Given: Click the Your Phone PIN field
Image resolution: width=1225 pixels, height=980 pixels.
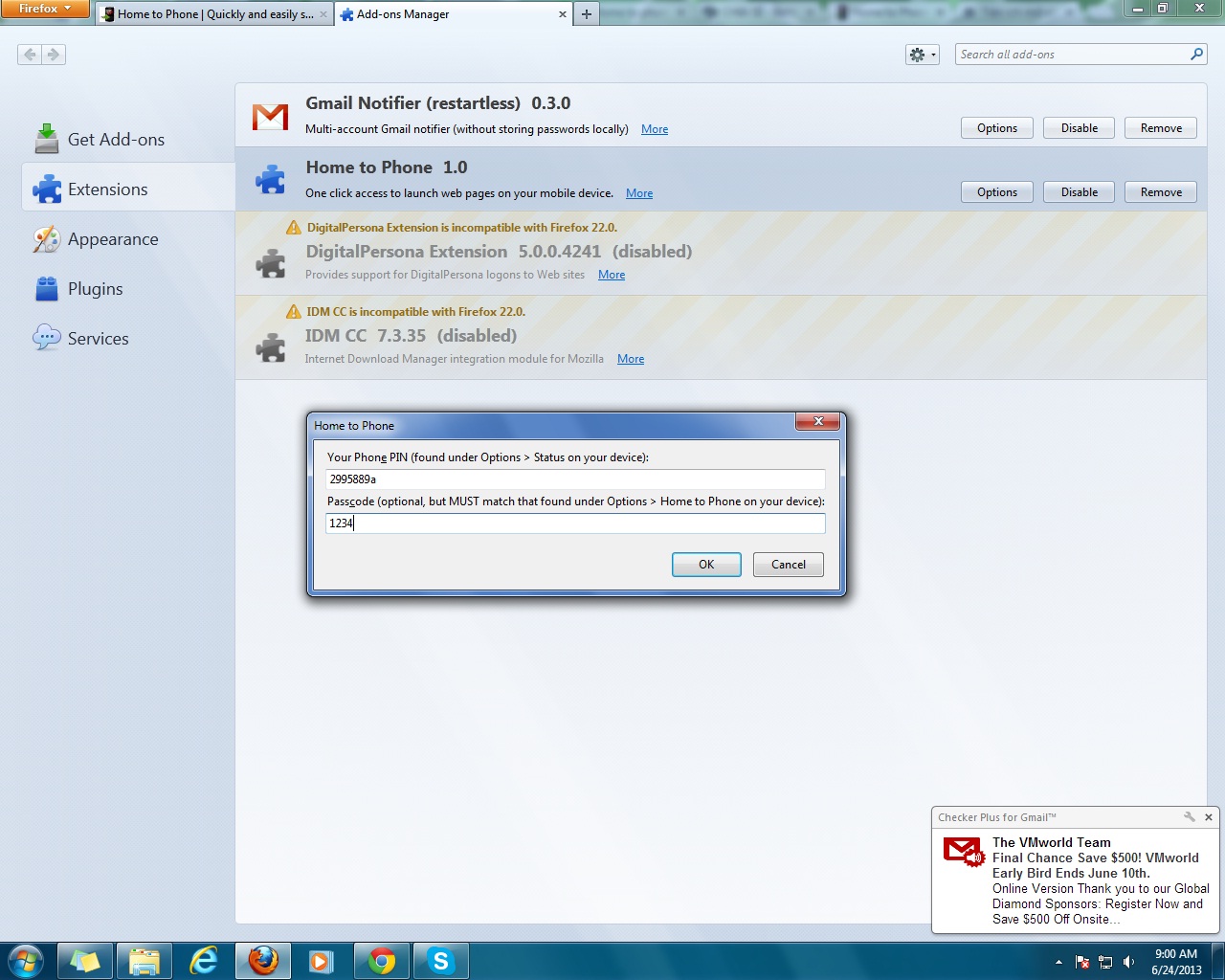Looking at the screenshot, I should click(x=575, y=479).
